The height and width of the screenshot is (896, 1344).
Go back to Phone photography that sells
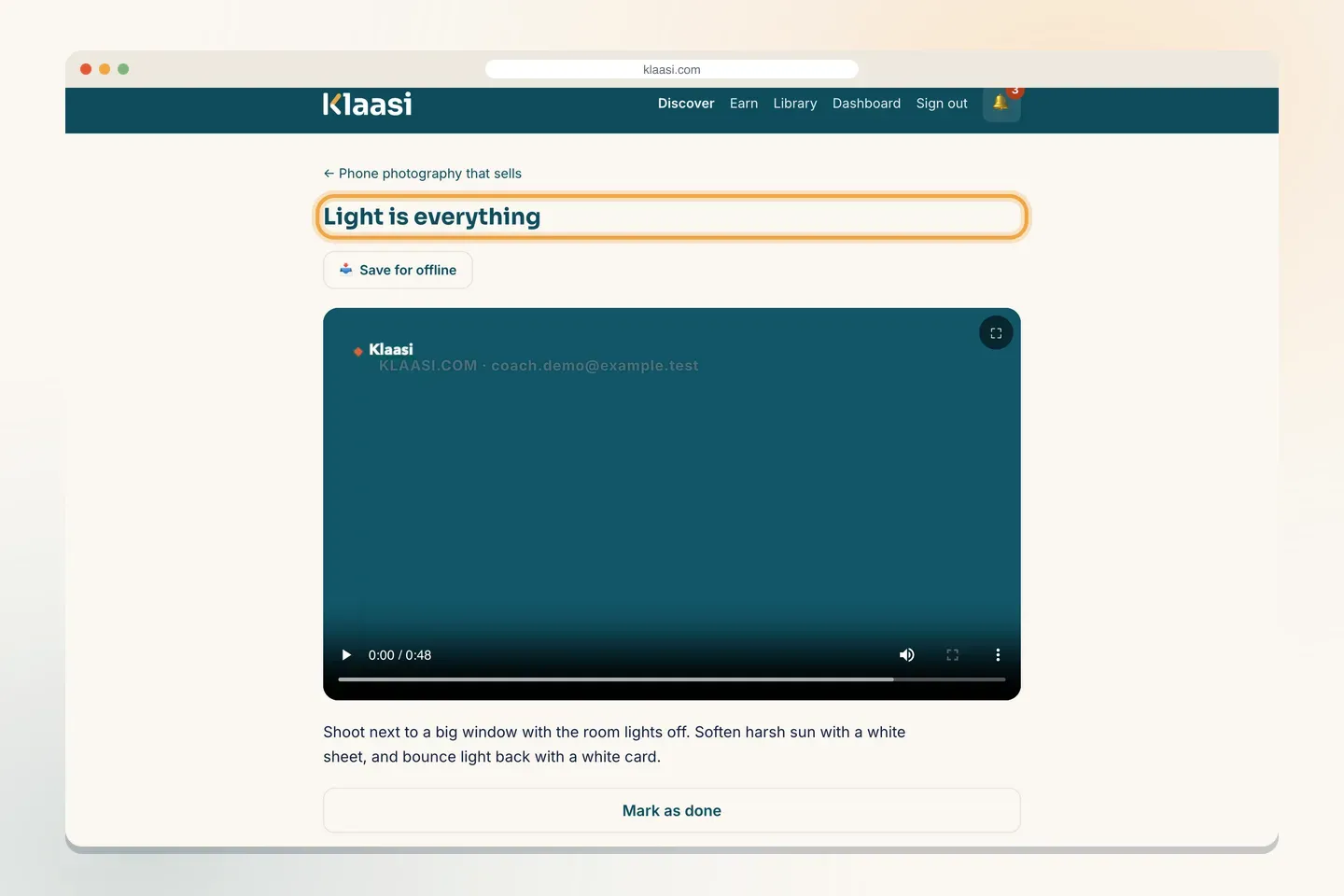coord(423,174)
